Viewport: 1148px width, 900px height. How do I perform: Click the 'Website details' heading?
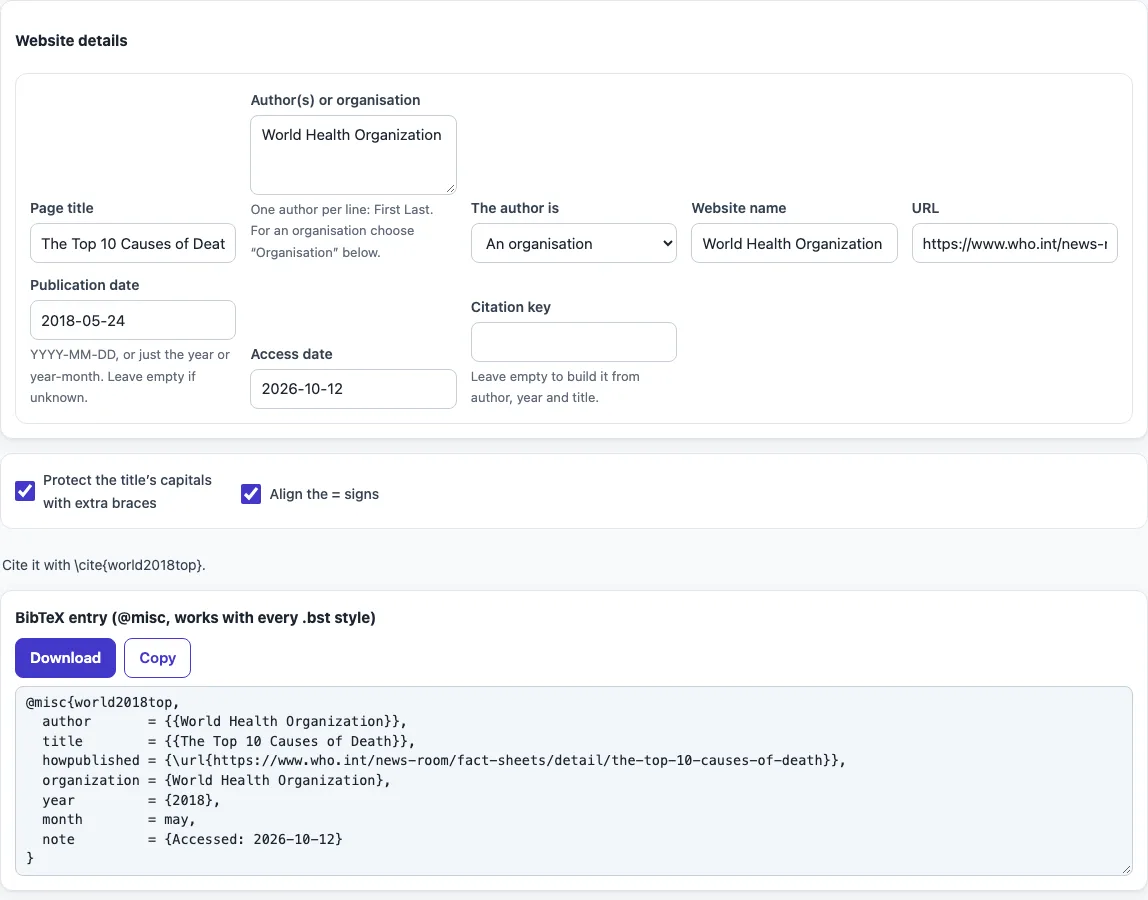[71, 41]
